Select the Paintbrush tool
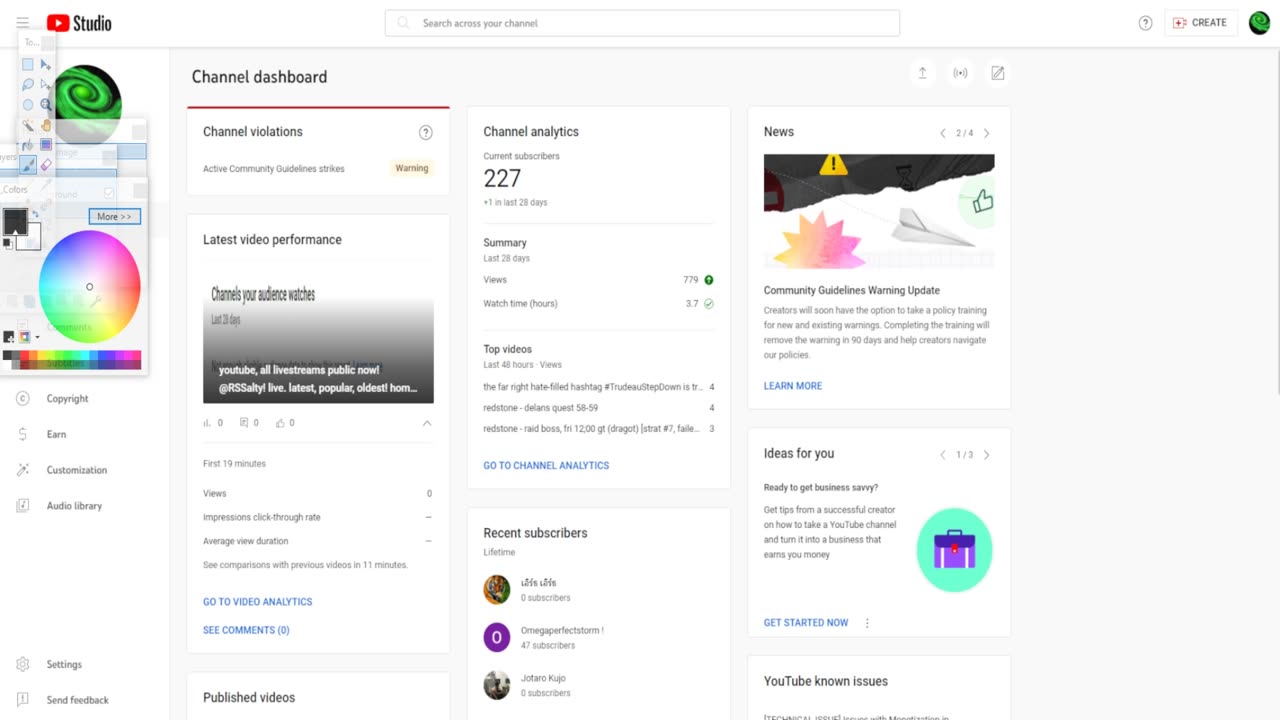The height and width of the screenshot is (720, 1280). (28, 165)
